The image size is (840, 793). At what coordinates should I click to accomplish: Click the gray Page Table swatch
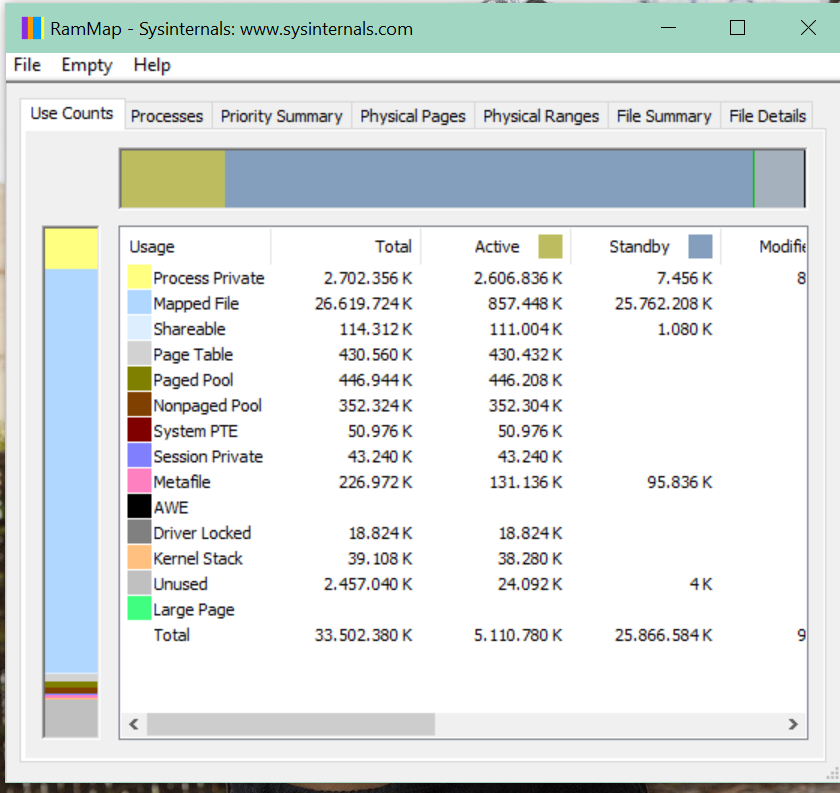coord(139,354)
